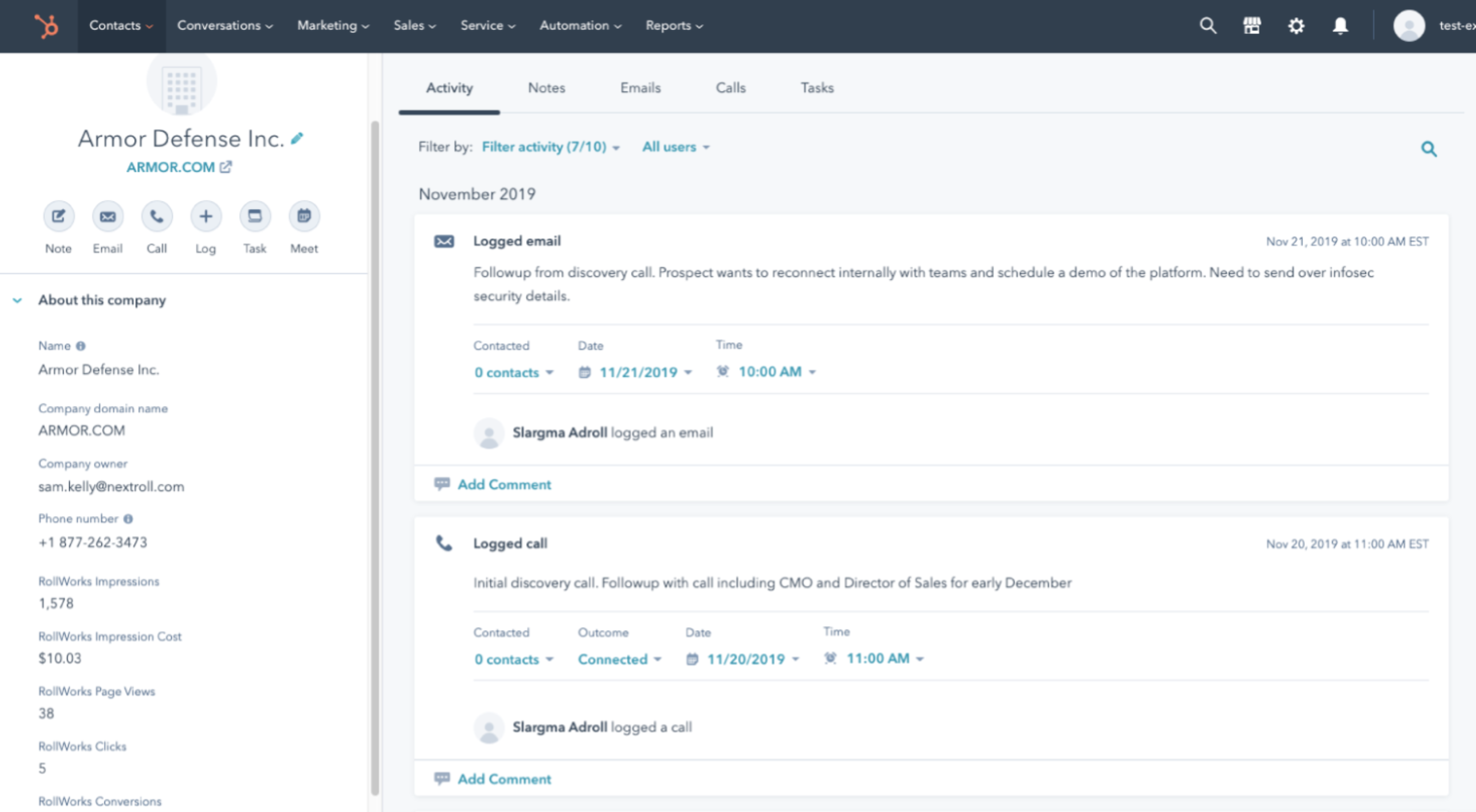Open the Automation menu
The width and height of the screenshot is (1476, 812).
(580, 26)
